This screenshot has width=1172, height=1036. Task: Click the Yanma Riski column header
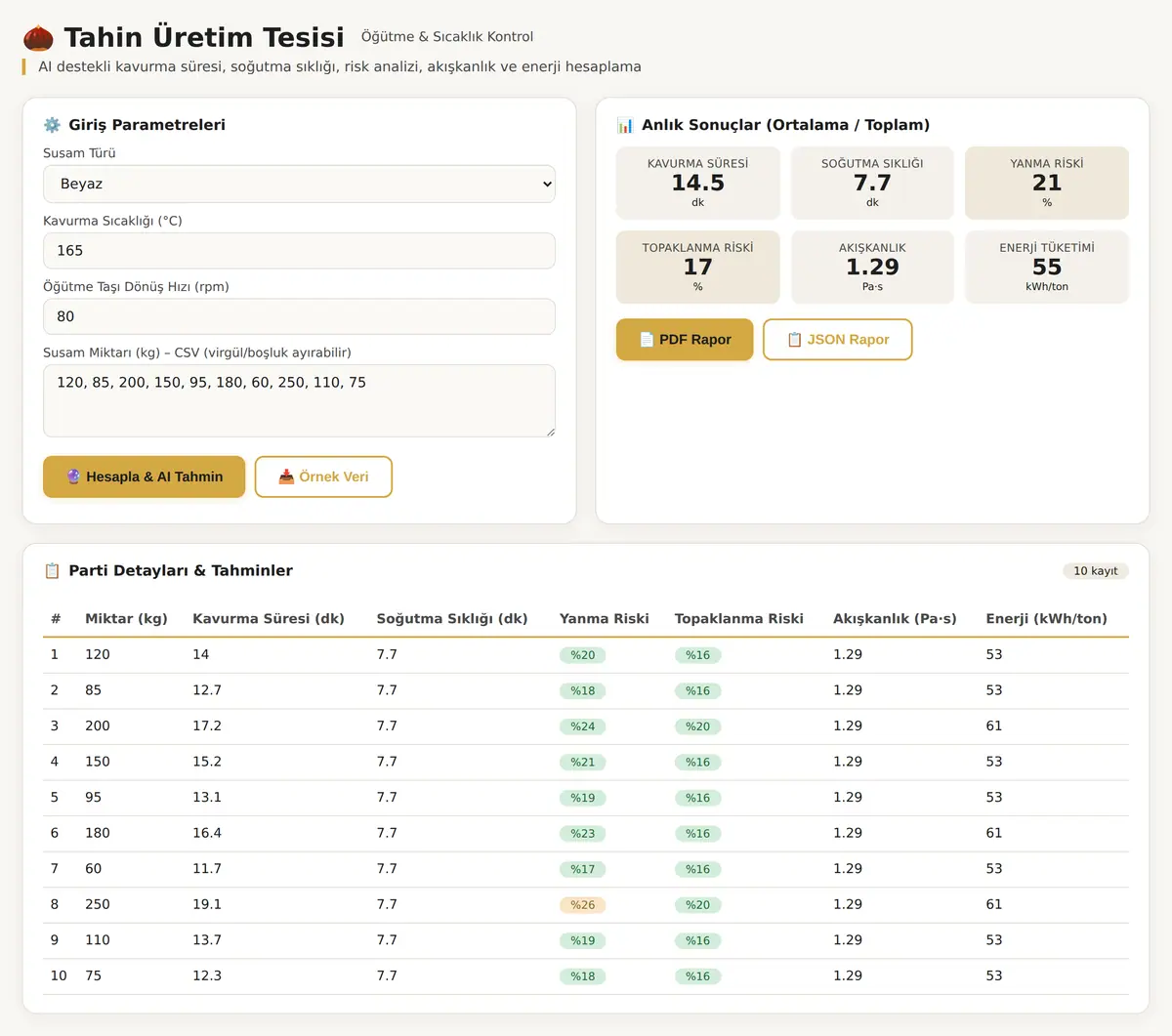pos(605,619)
